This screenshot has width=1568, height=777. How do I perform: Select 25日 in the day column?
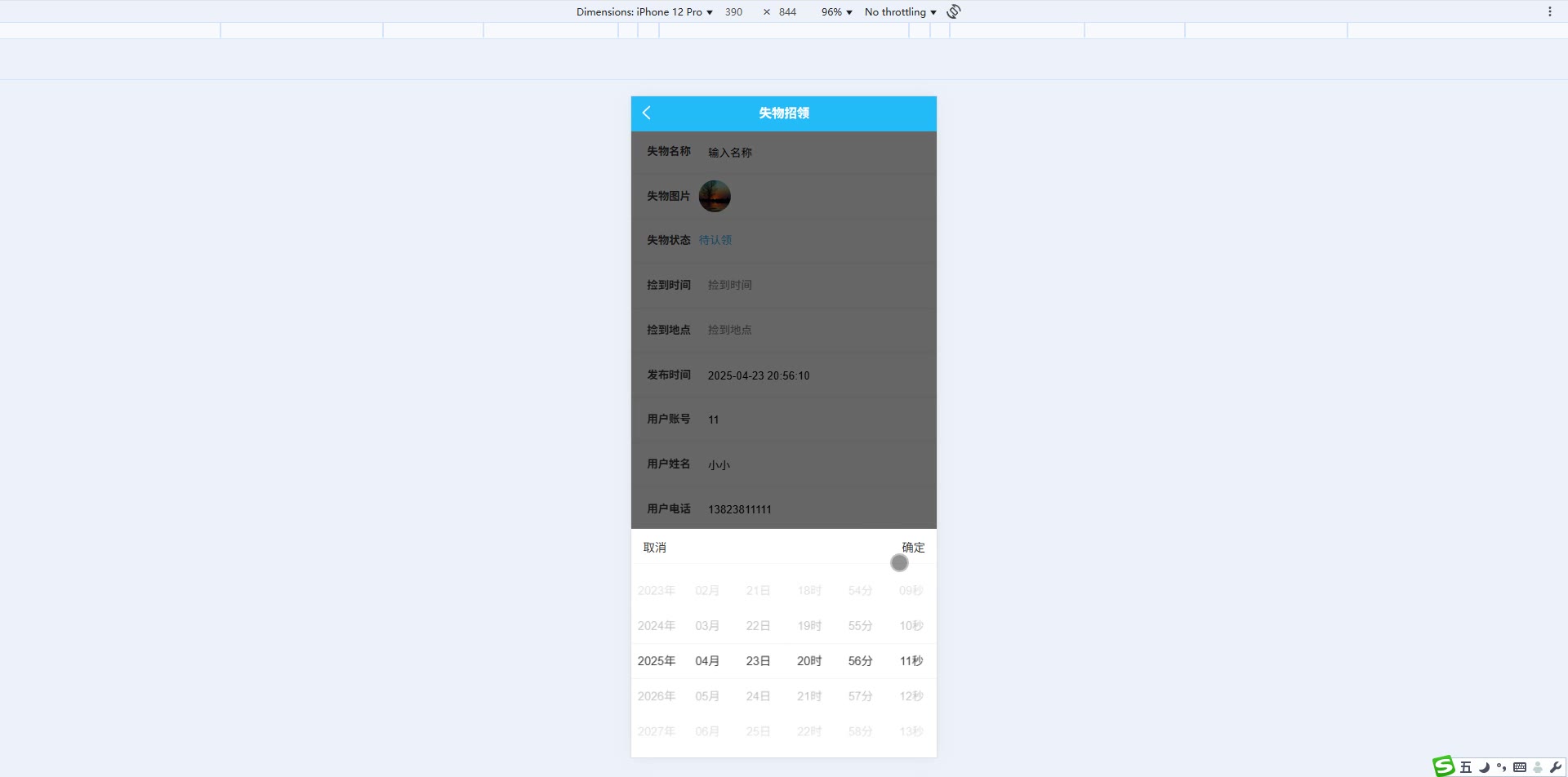(x=758, y=731)
